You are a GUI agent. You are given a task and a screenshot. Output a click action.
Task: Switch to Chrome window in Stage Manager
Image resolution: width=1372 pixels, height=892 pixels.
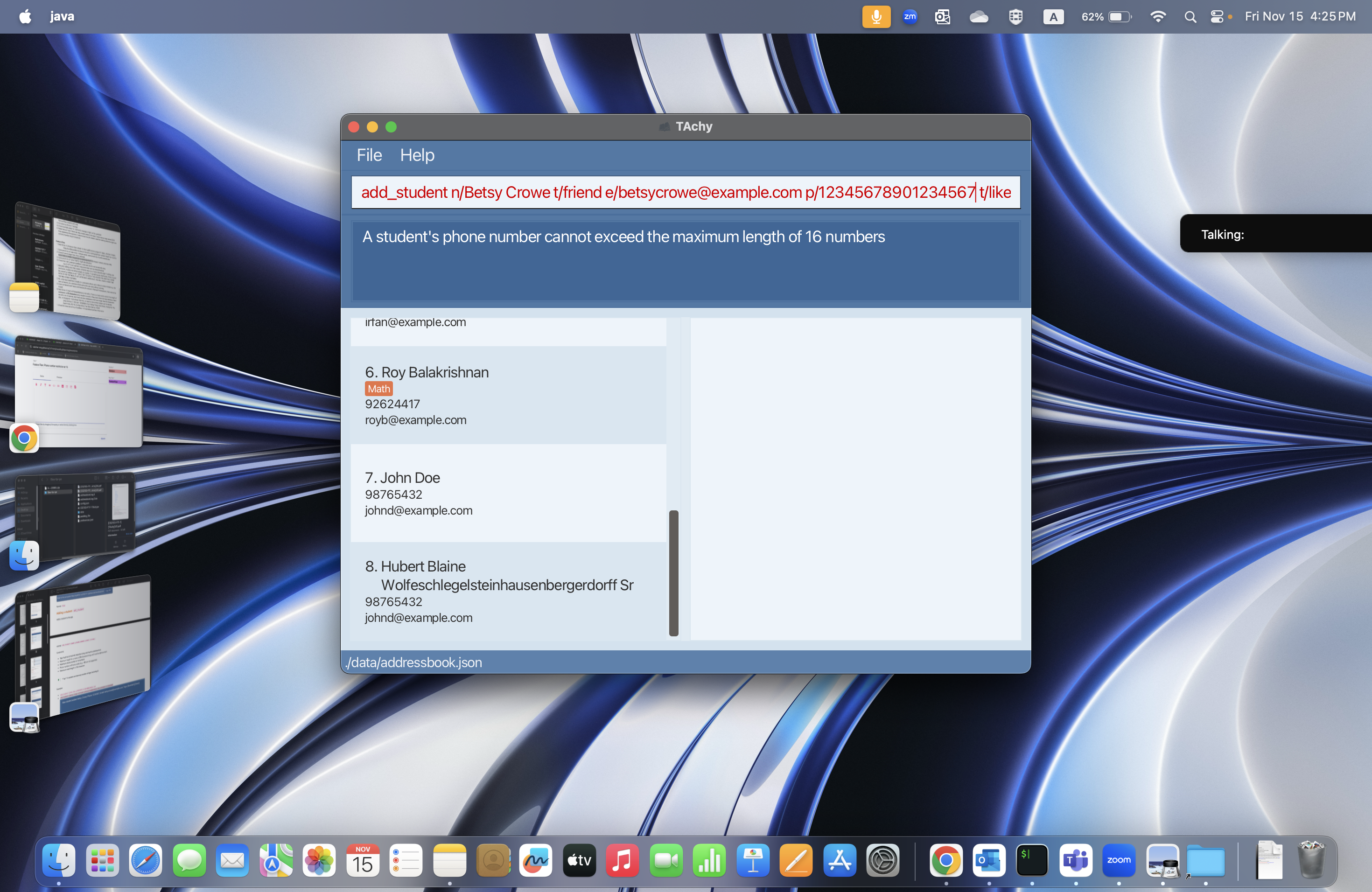(78, 392)
